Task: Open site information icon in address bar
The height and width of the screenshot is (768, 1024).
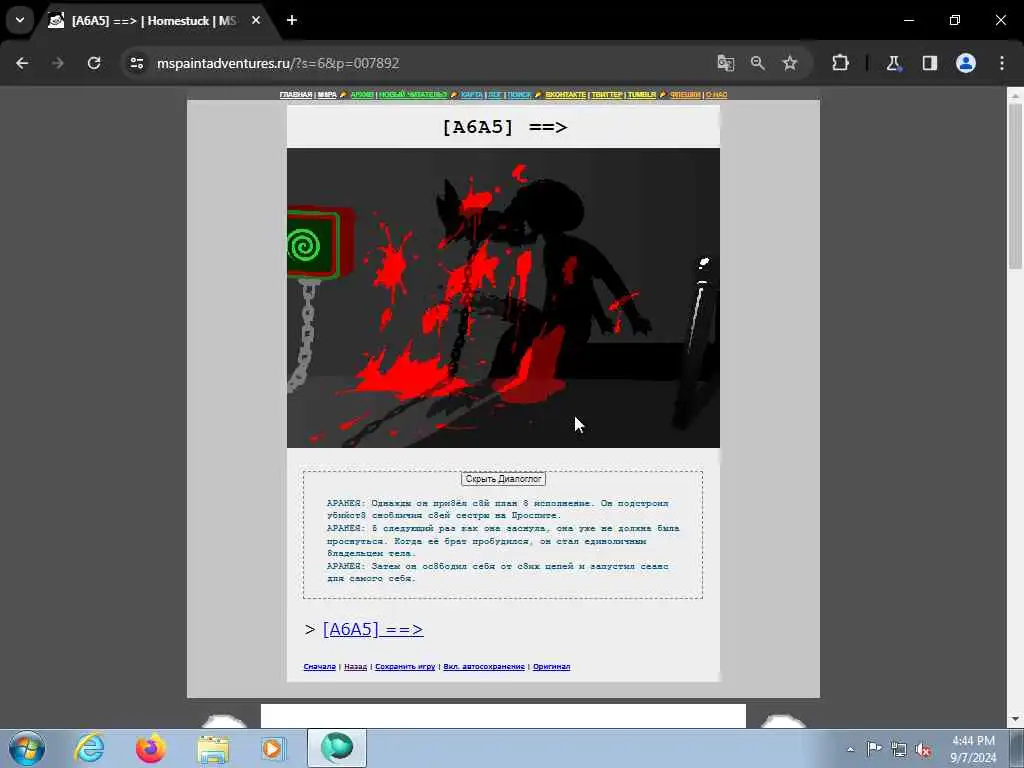Action: (136, 63)
